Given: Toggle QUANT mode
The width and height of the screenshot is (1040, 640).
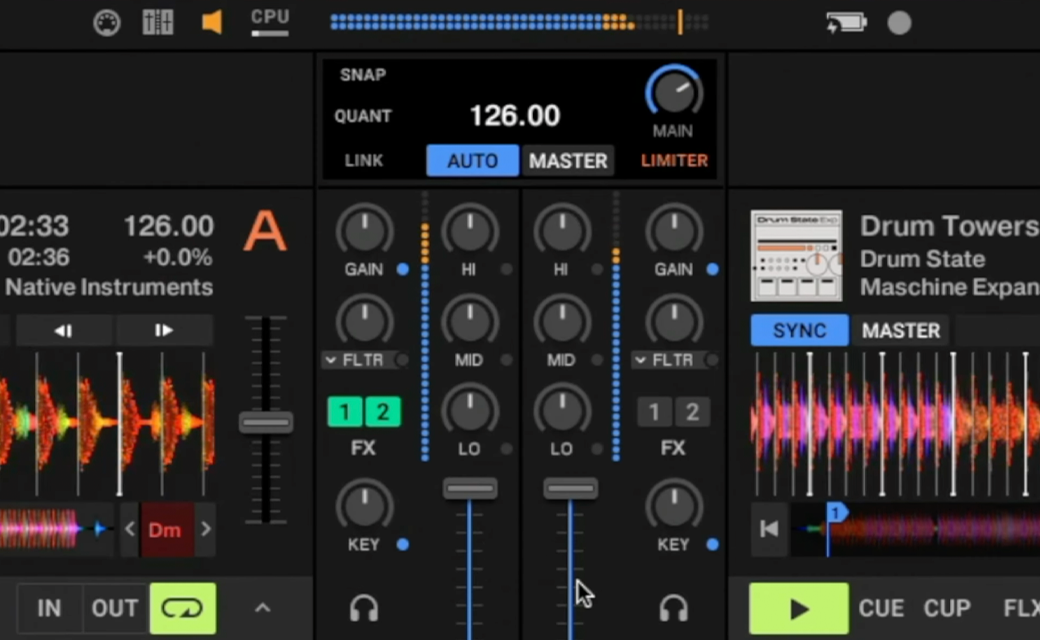Looking at the screenshot, I should pyautogui.click(x=363, y=116).
